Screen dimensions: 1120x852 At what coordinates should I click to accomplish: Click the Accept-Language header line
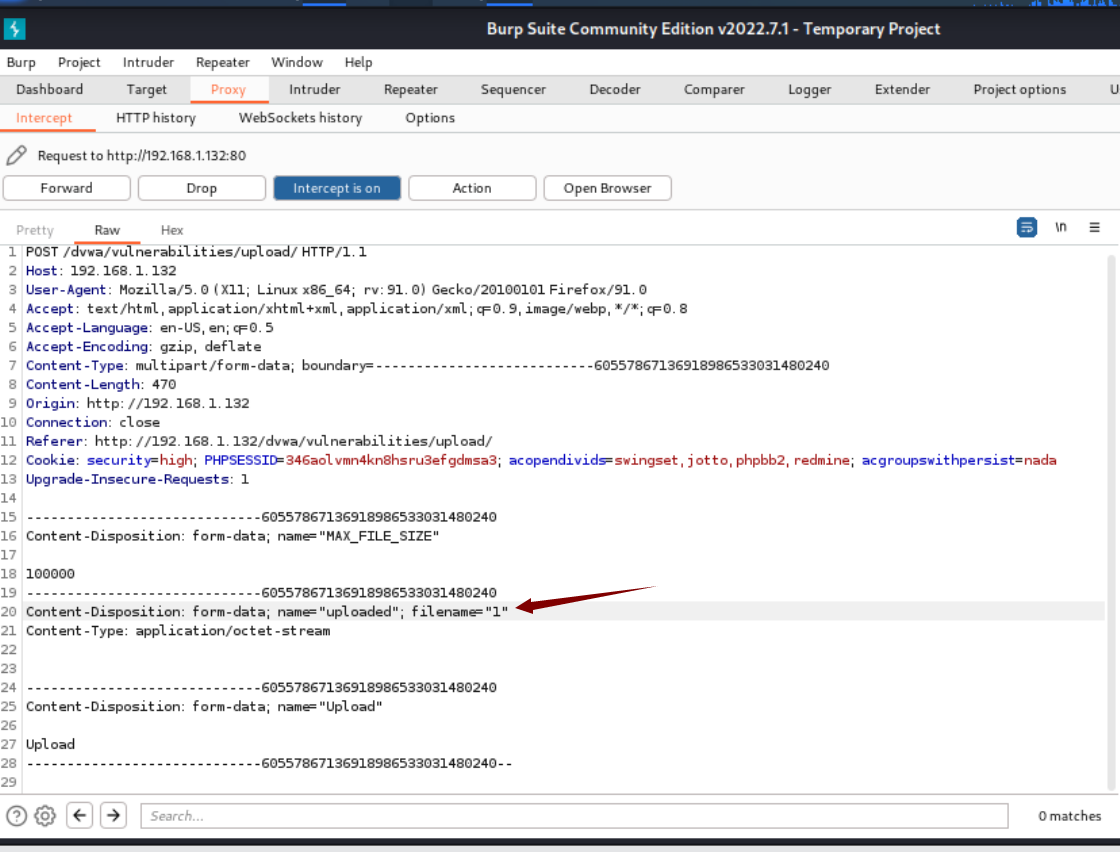(x=149, y=328)
